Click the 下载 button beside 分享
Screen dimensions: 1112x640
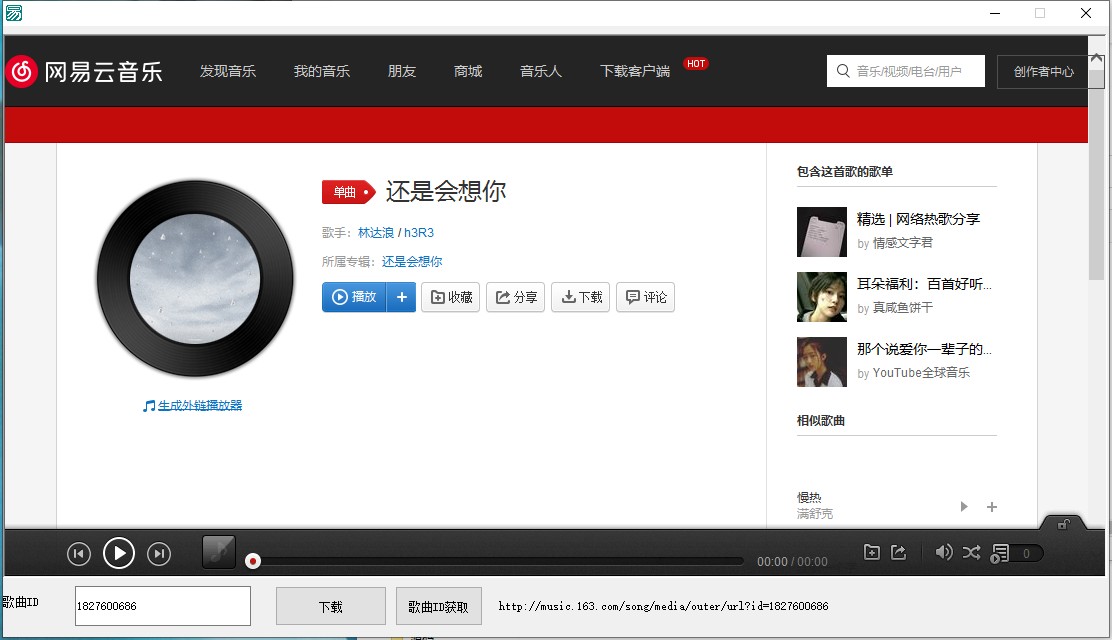tap(581, 297)
